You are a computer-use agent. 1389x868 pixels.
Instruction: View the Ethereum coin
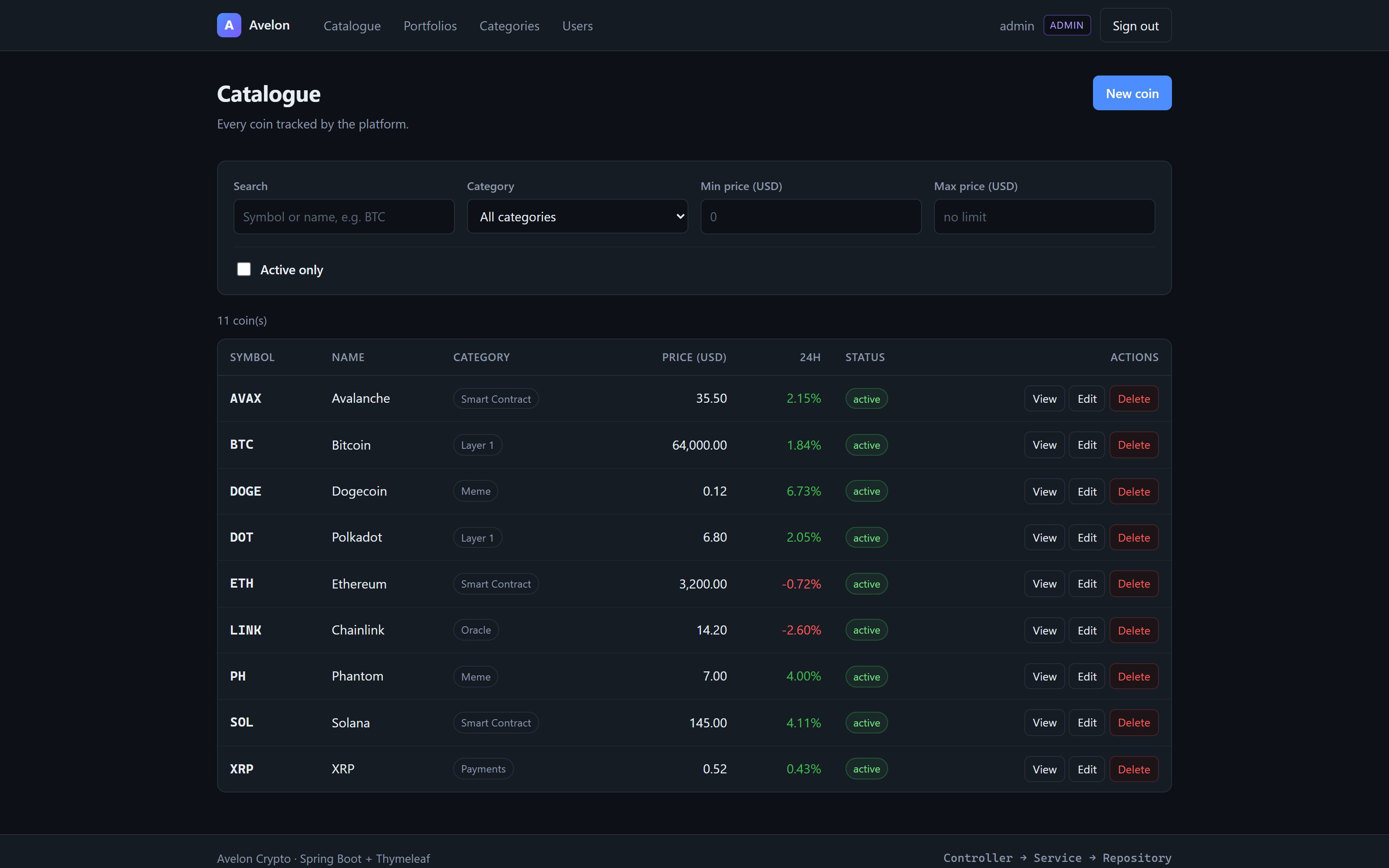coord(1044,584)
